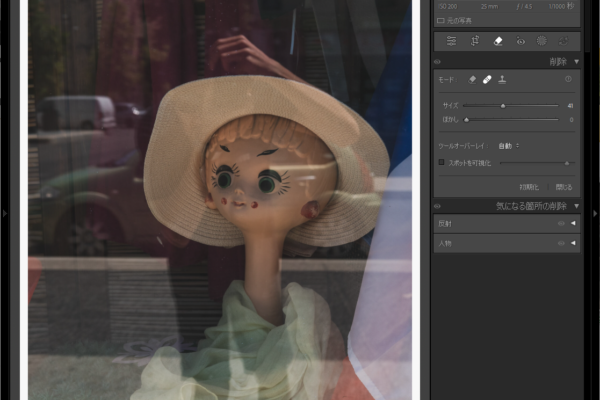Open ツールオーバーレイ 自動 dropdown
This screenshot has height=400, width=600.
tap(509, 146)
